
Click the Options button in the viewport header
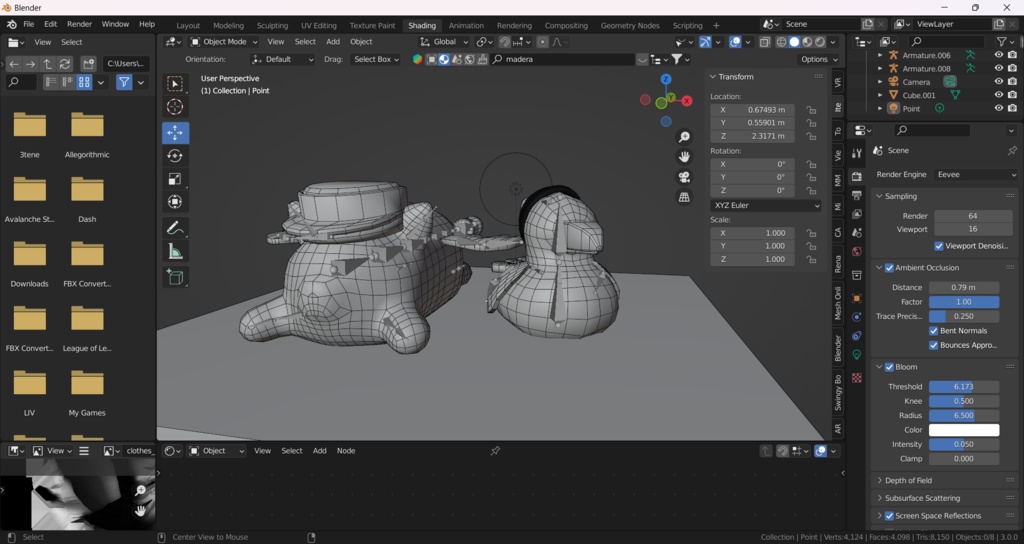click(819, 59)
